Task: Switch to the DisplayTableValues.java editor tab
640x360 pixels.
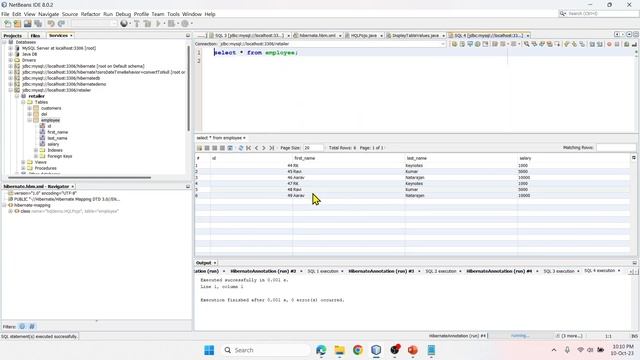Action: tap(415, 36)
